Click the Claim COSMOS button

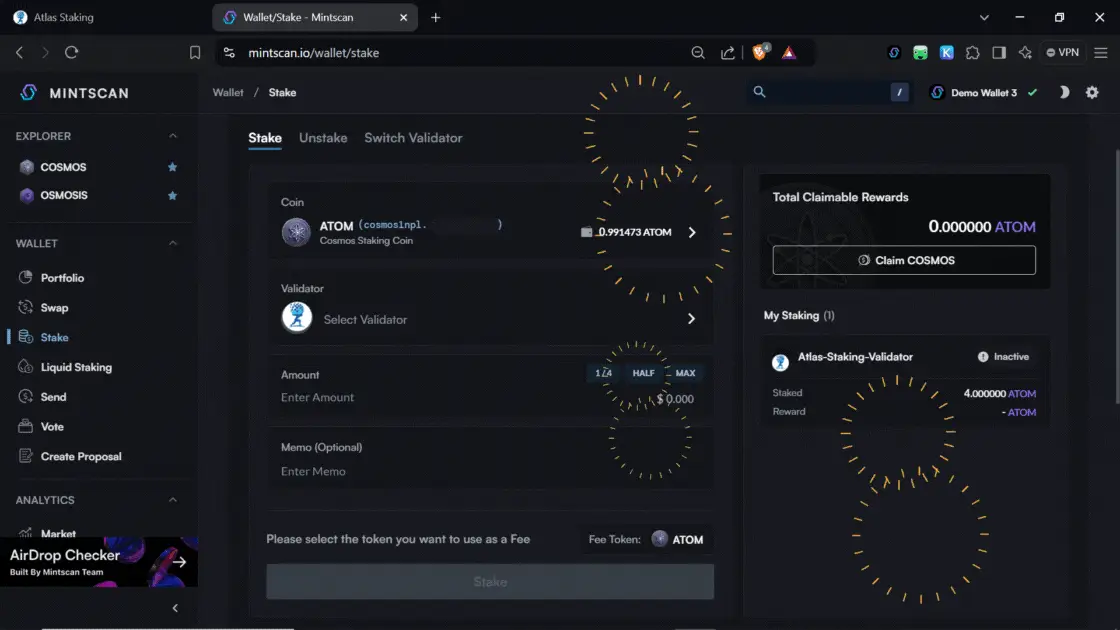[904, 260]
